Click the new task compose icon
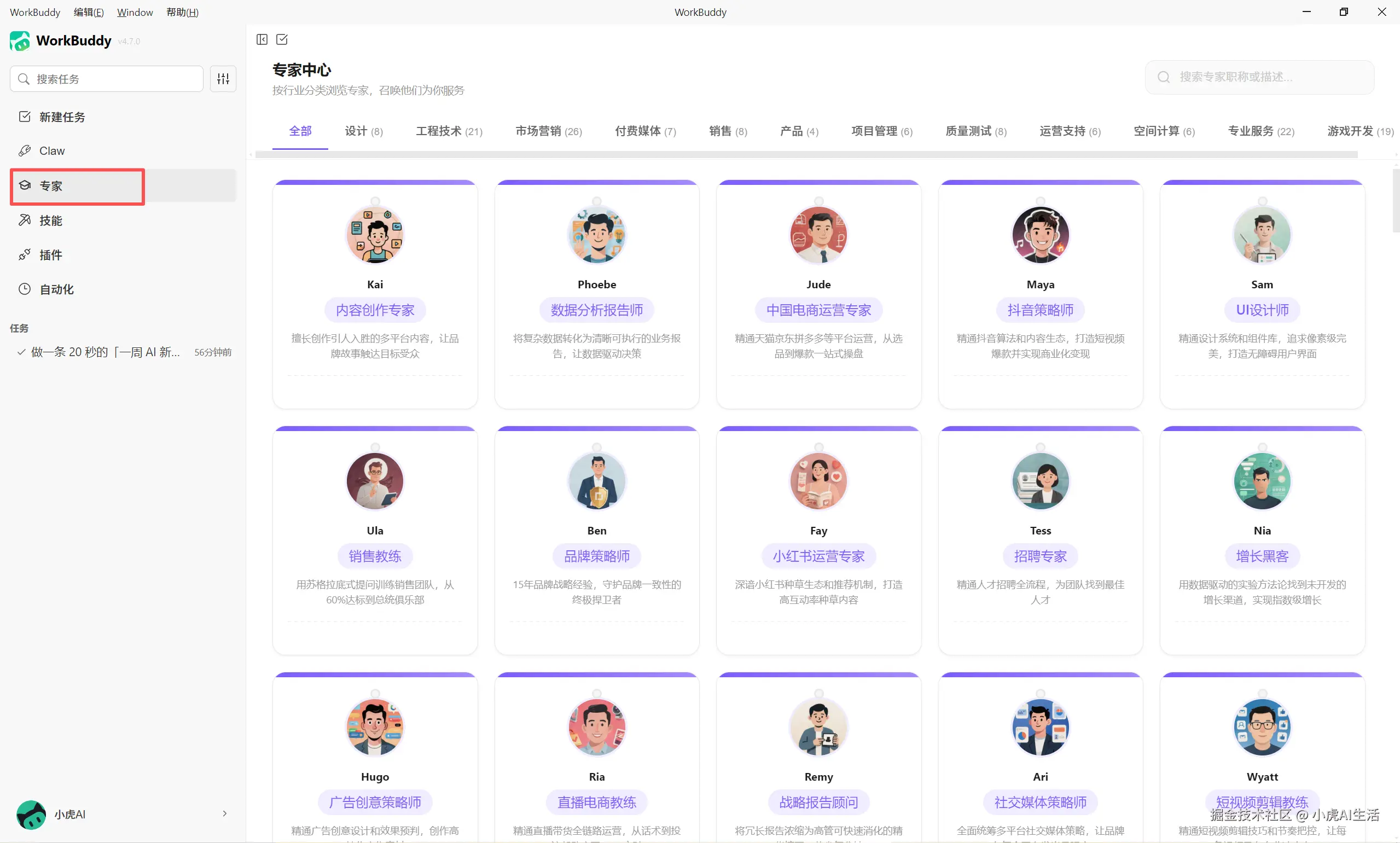 point(282,39)
